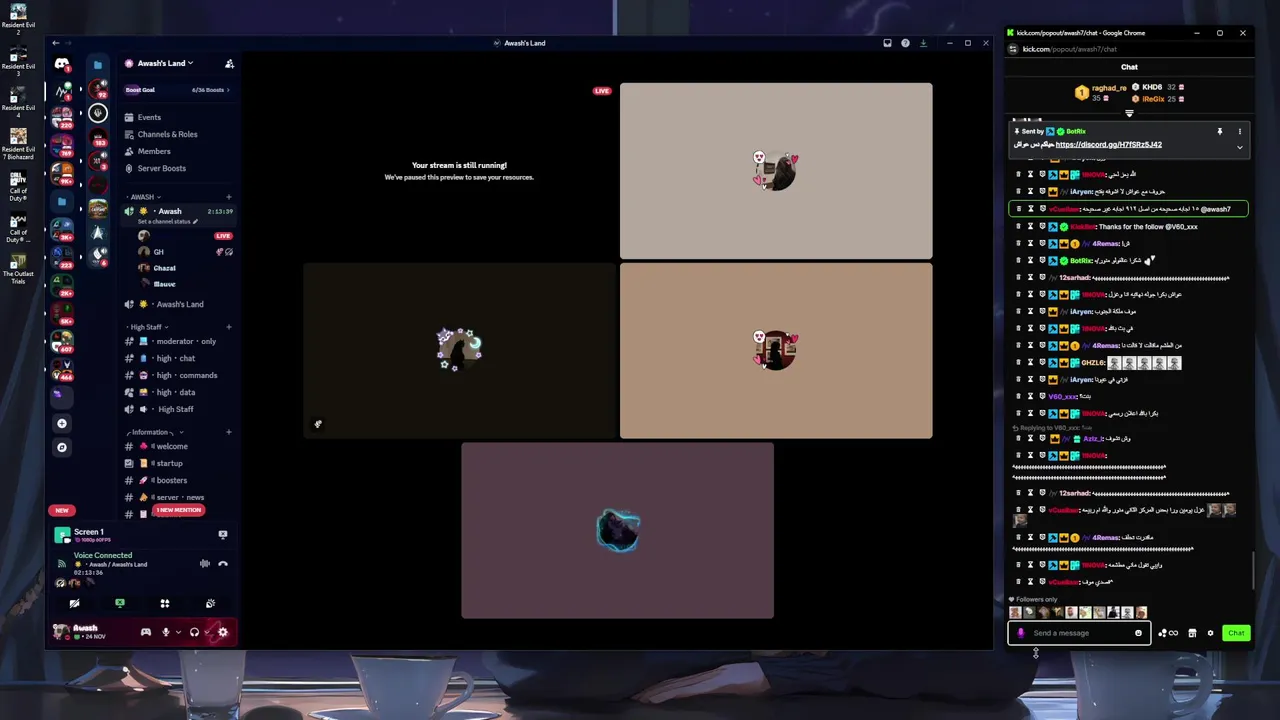Open Kick channel points infinity icon
Screen dimensions: 1280x720
(1168, 633)
